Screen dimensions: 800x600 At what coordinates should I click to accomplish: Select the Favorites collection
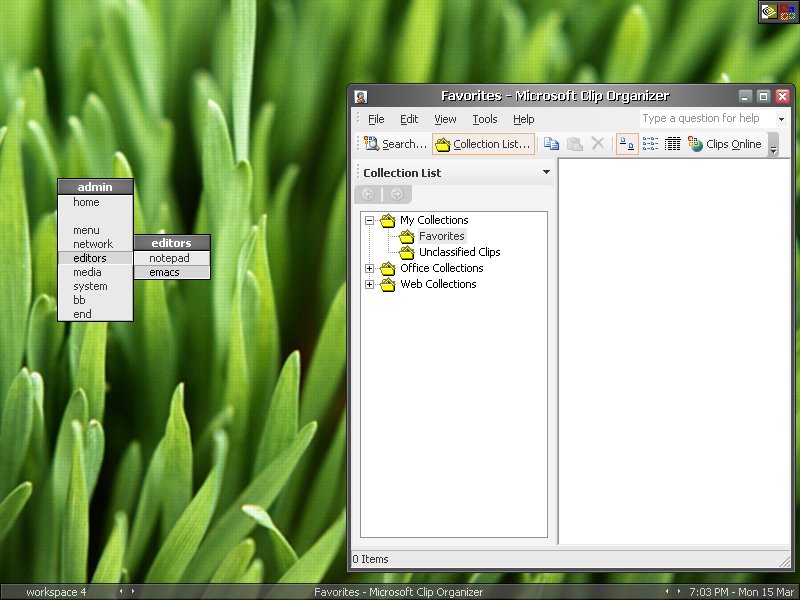pyautogui.click(x=441, y=236)
